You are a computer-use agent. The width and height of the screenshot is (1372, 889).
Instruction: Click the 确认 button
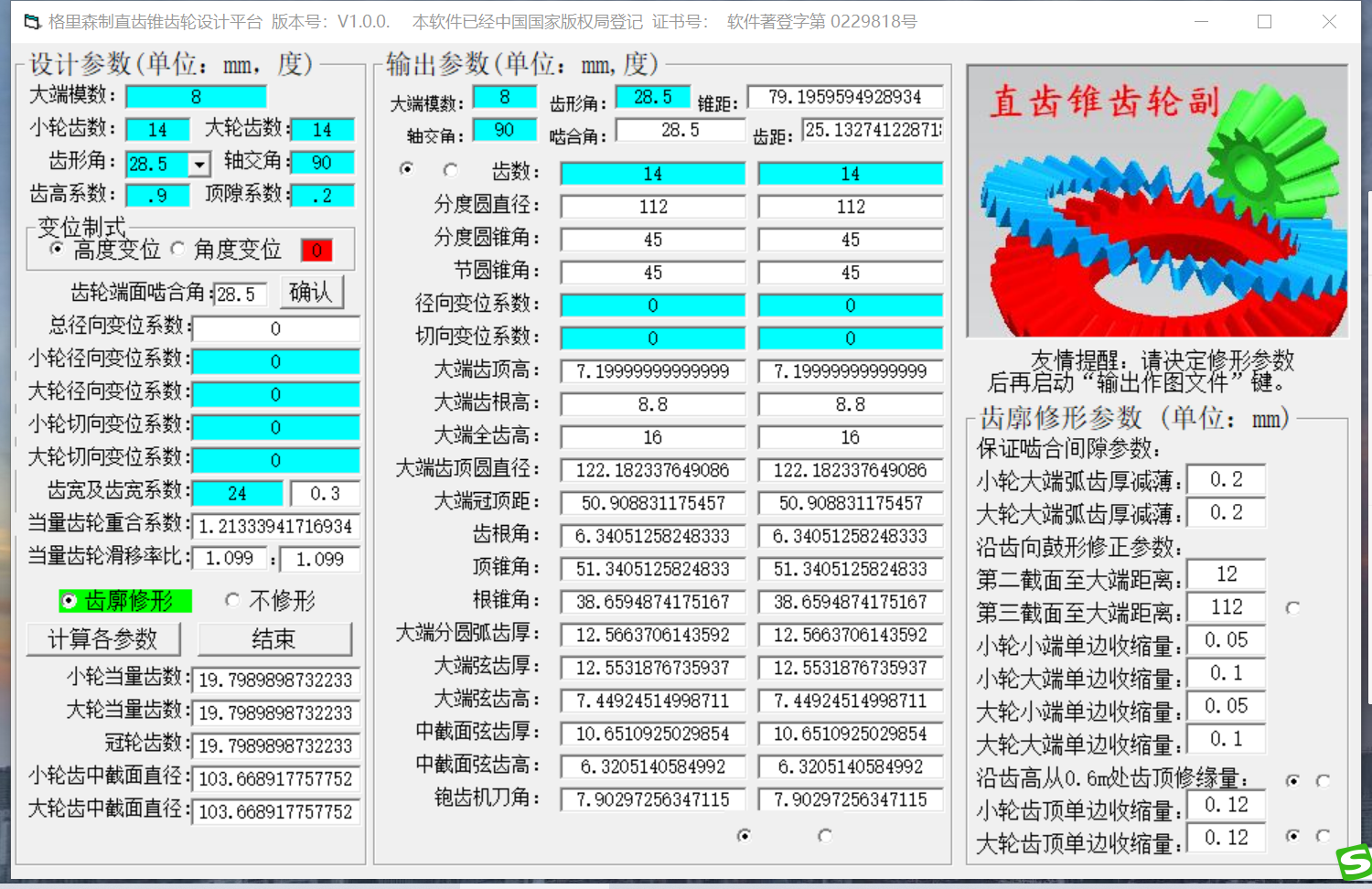pyautogui.click(x=312, y=292)
